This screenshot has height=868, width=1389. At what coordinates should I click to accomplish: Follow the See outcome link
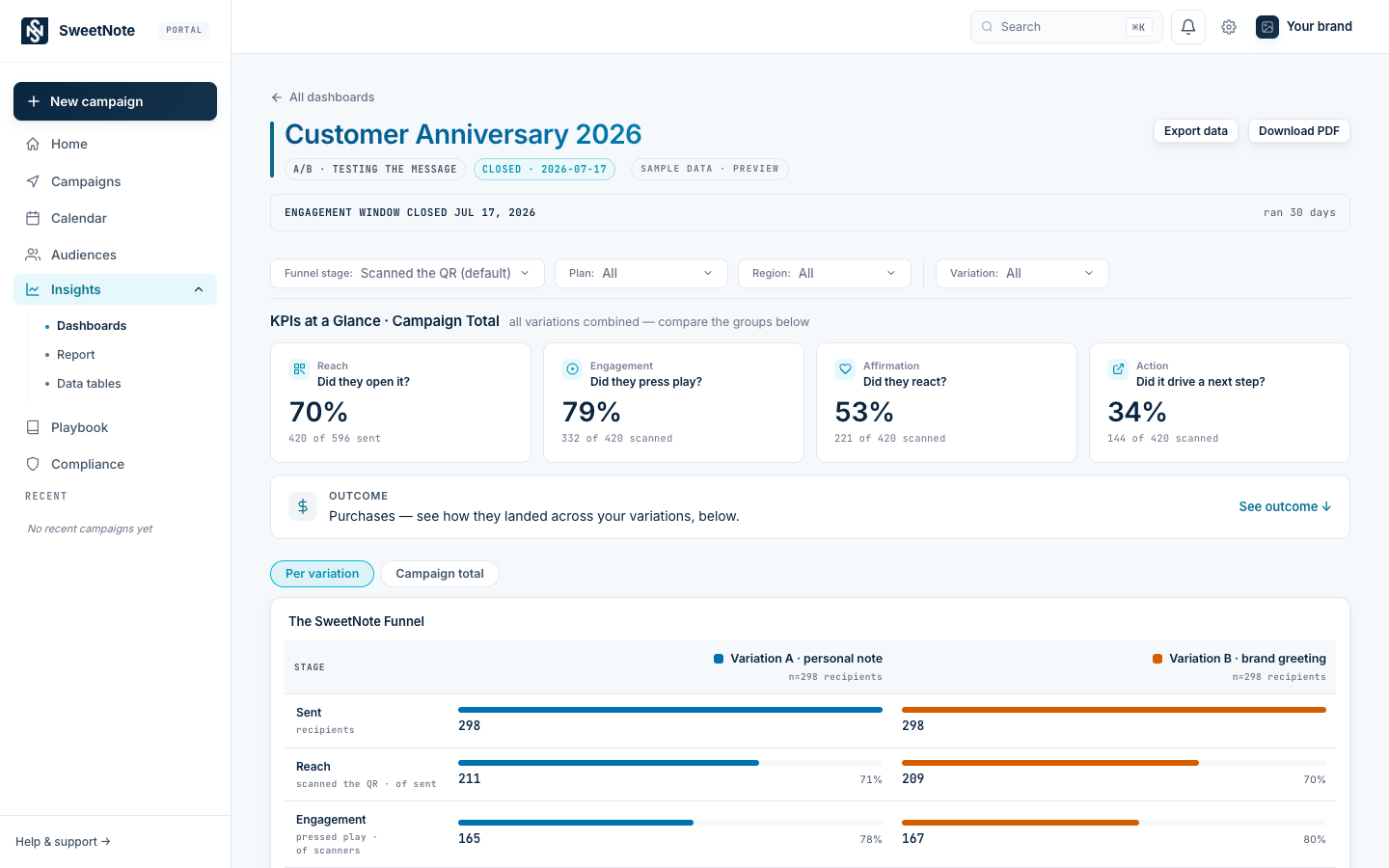click(x=1285, y=506)
